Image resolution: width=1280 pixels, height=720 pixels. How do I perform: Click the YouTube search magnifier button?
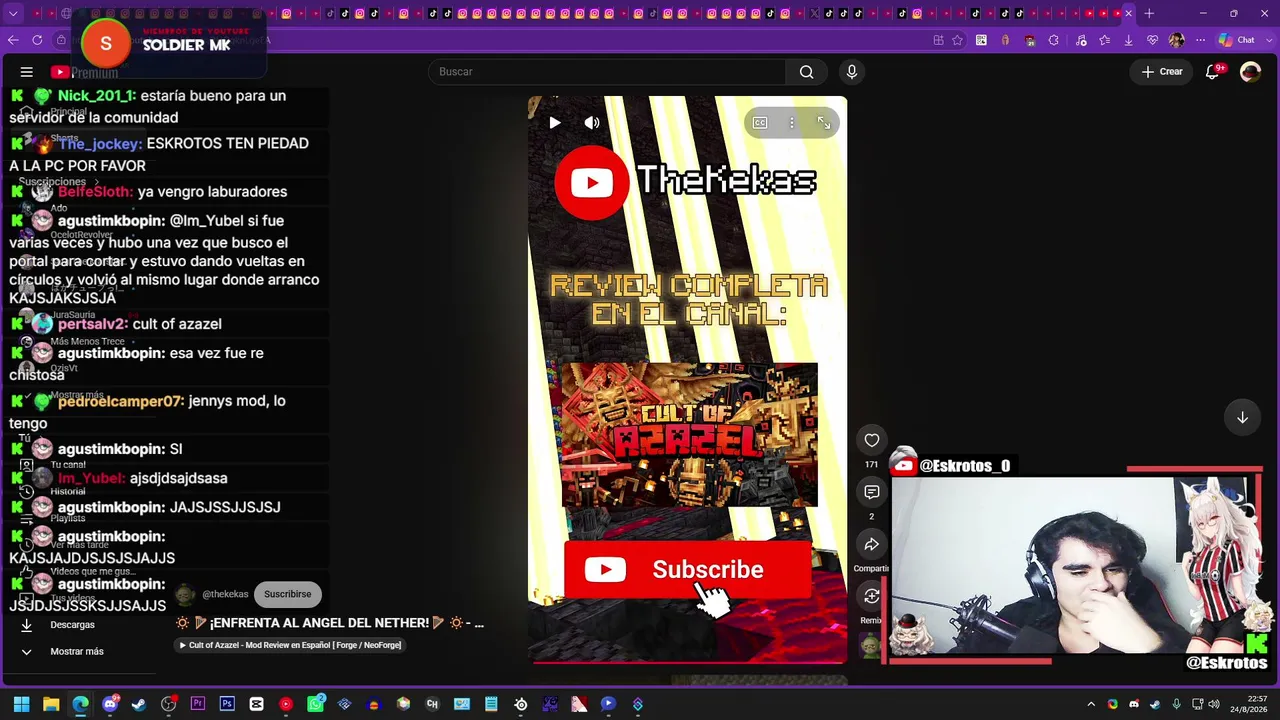point(806,72)
